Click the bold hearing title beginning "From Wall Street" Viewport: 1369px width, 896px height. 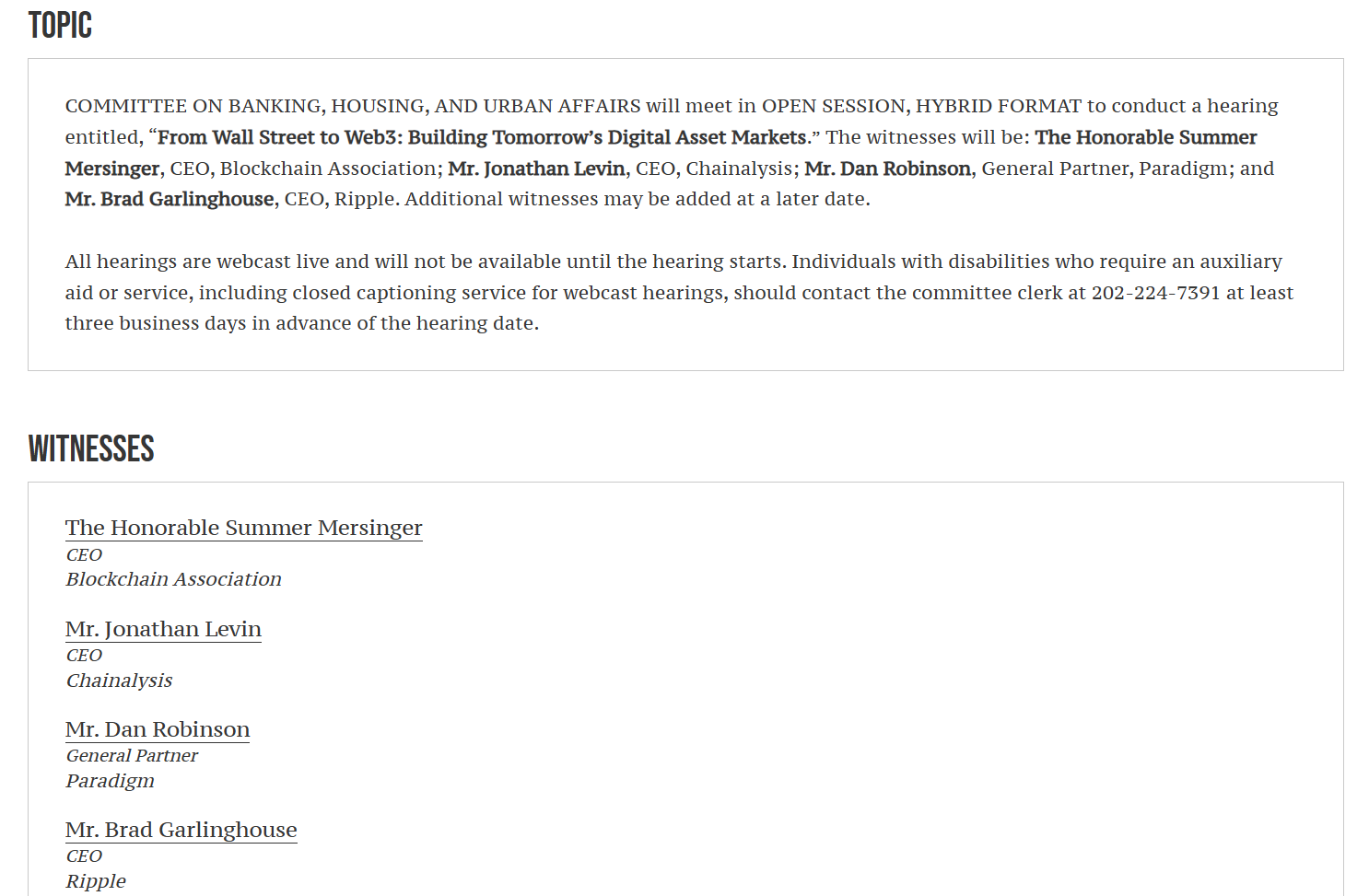[482, 137]
